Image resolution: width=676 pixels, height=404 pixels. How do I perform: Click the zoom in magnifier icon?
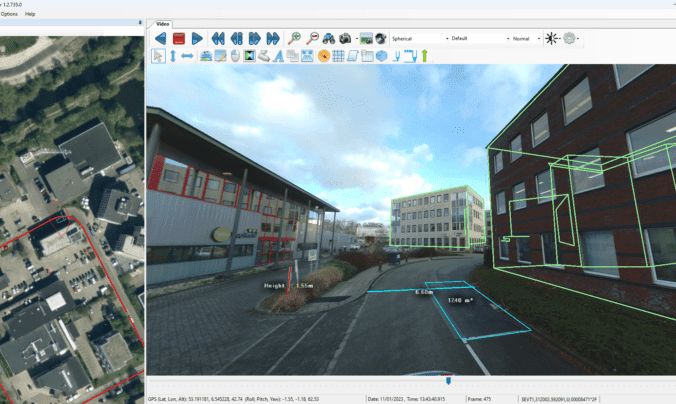point(294,38)
